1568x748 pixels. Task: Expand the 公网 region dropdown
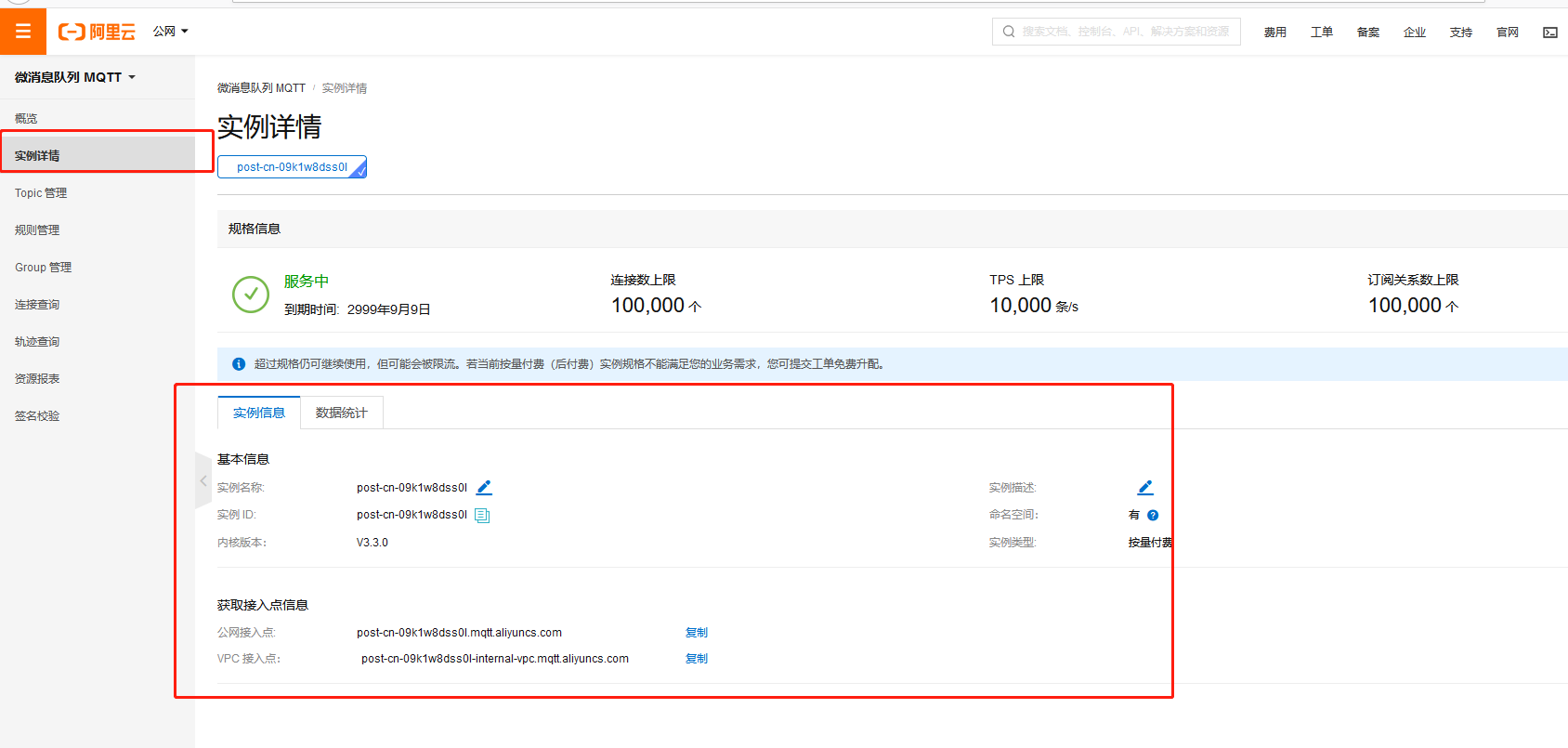171,32
